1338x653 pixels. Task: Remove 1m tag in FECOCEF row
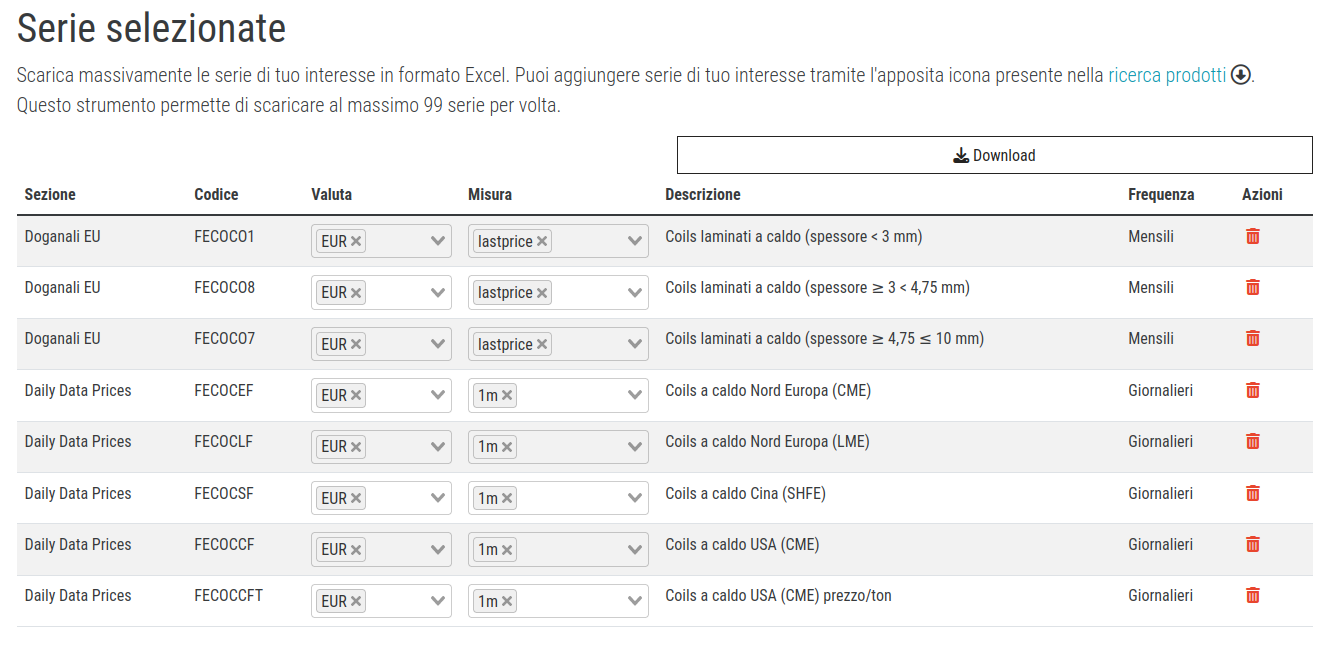click(x=507, y=395)
